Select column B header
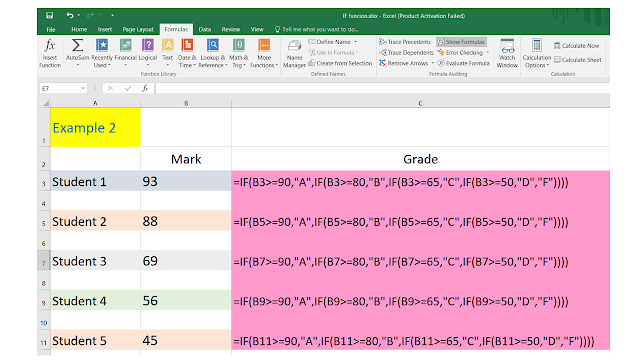Image resolution: width=640 pixels, height=360 pixels. pos(186,103)
